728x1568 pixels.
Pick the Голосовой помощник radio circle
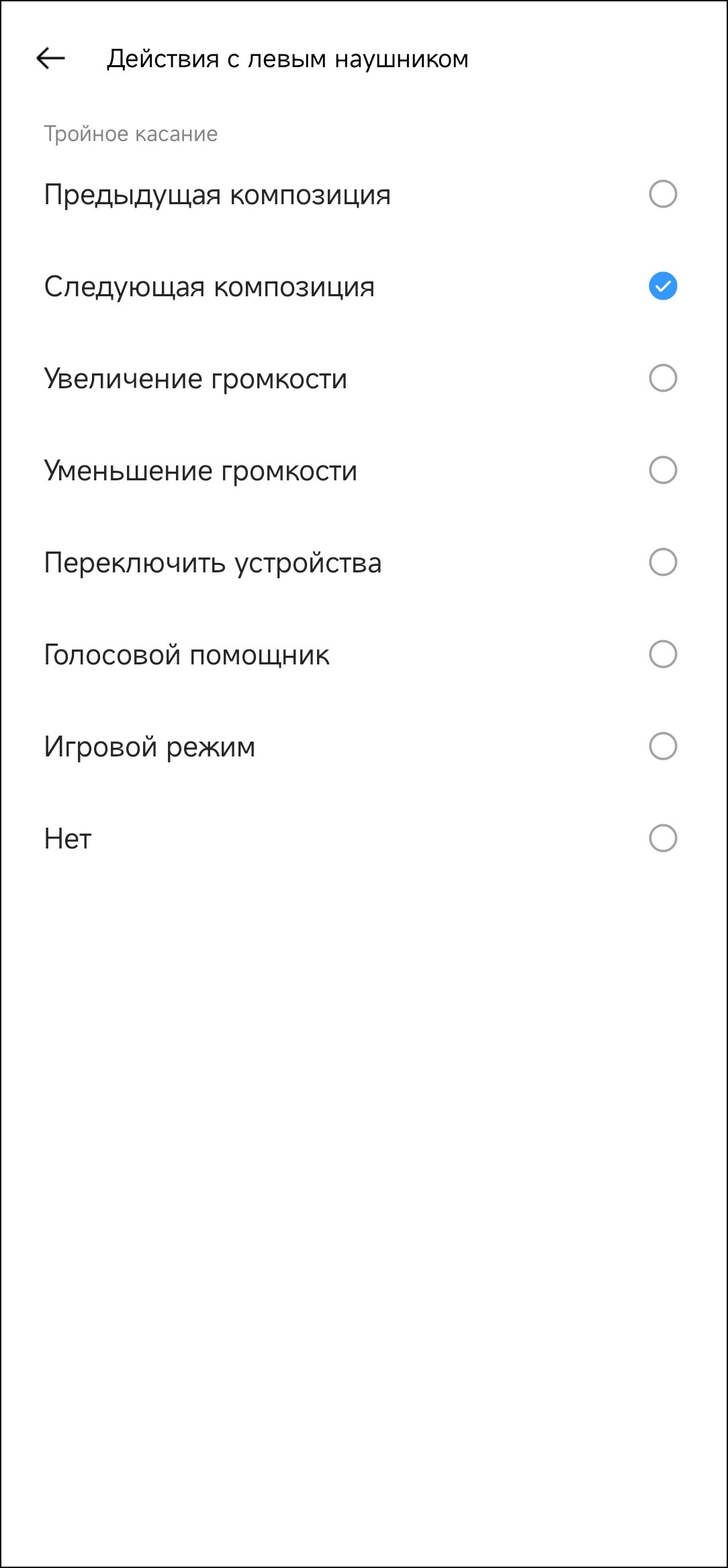click(662, 654)
